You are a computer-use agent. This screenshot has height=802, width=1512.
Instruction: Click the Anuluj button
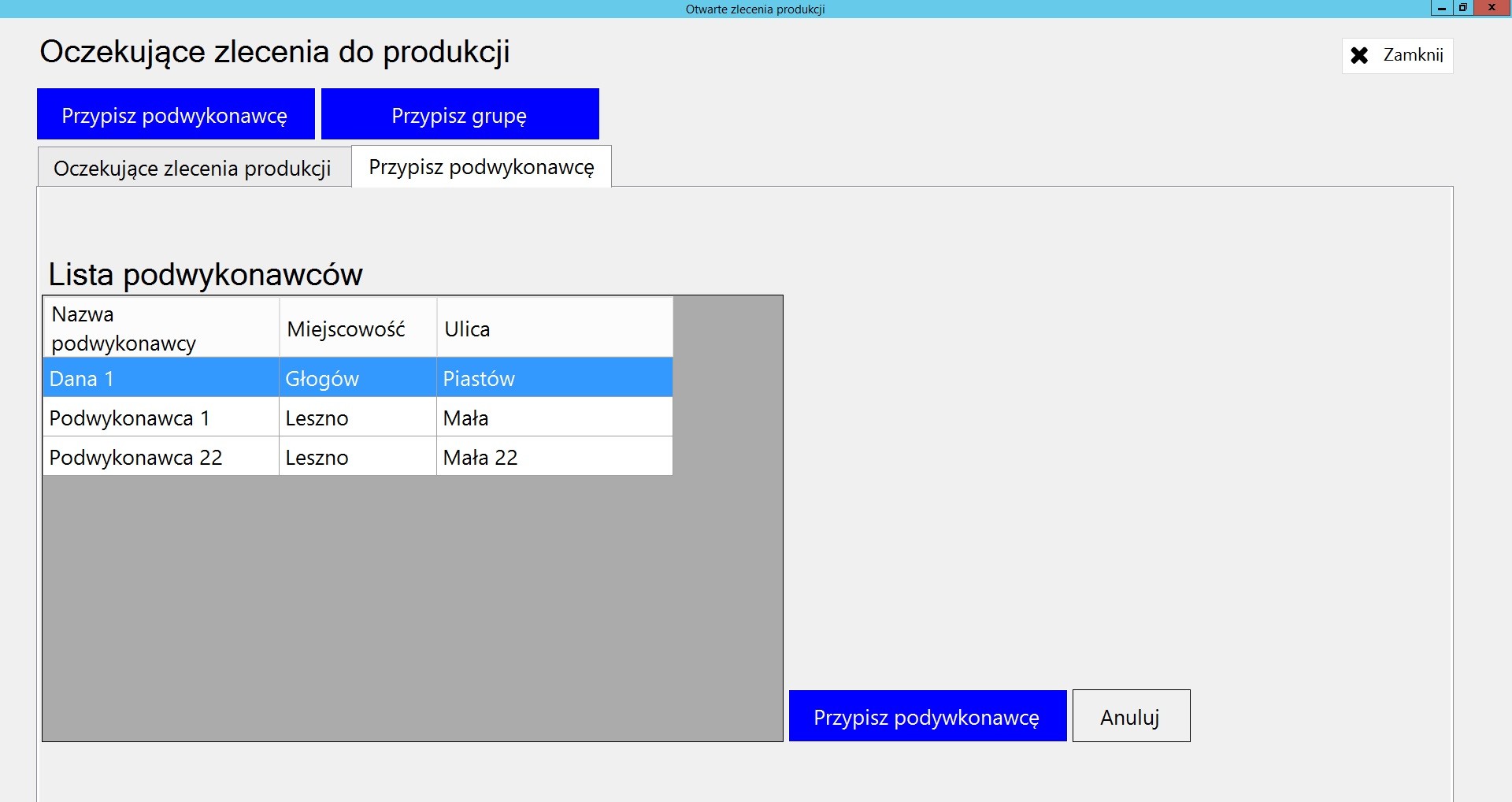coord(1131,716)
